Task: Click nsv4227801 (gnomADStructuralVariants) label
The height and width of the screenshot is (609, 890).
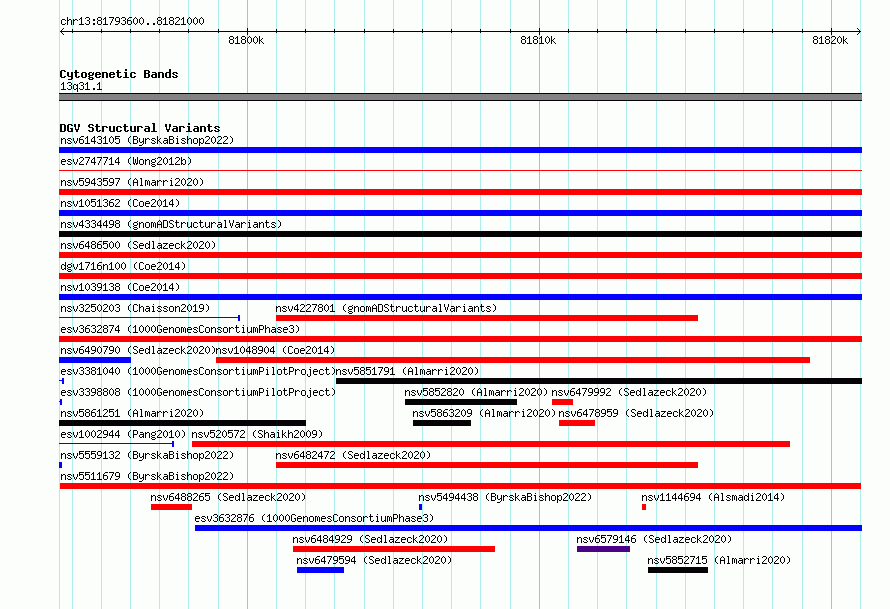Action: 386,308
